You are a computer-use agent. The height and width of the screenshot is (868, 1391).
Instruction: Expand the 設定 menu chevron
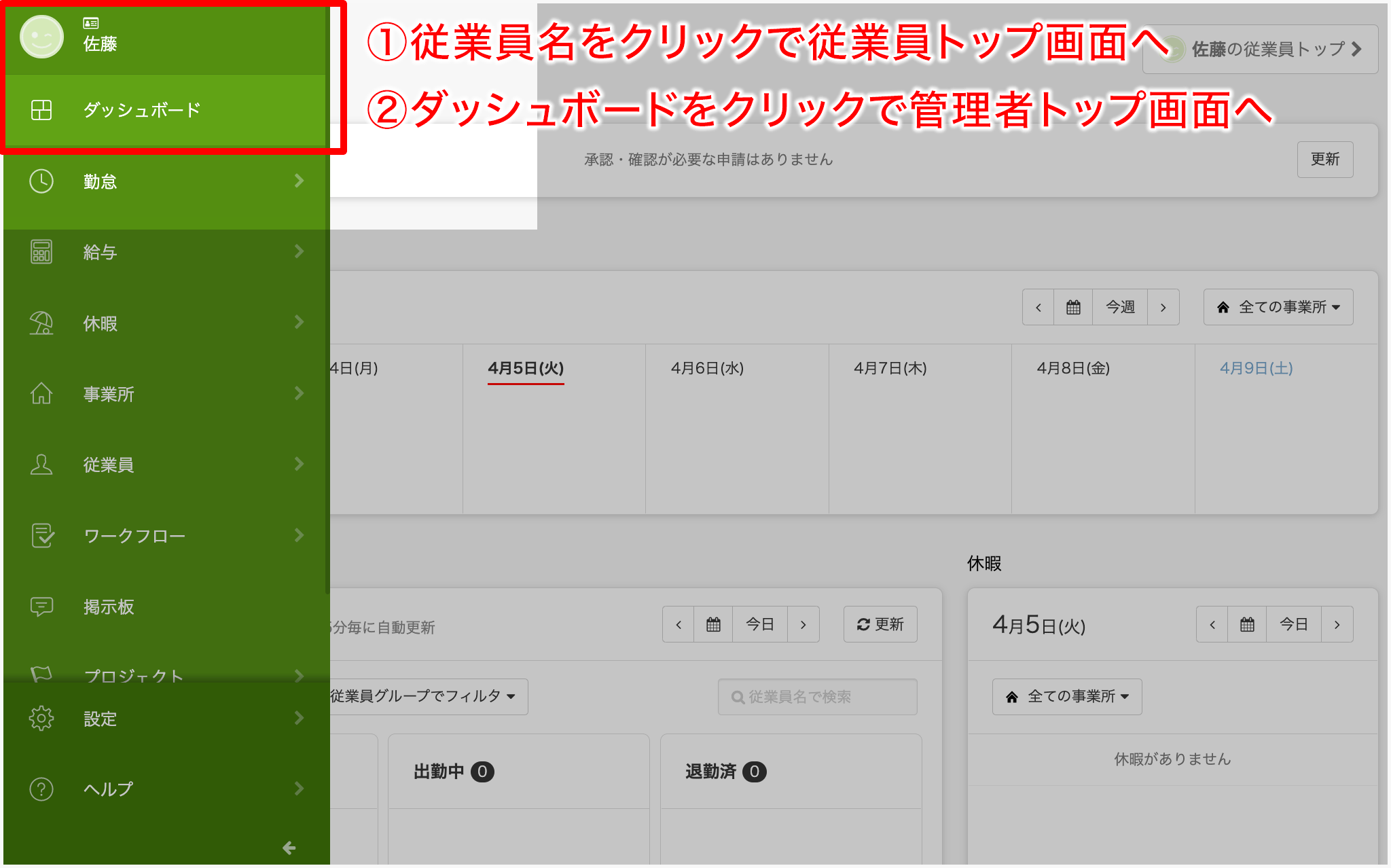coord(299,718)
